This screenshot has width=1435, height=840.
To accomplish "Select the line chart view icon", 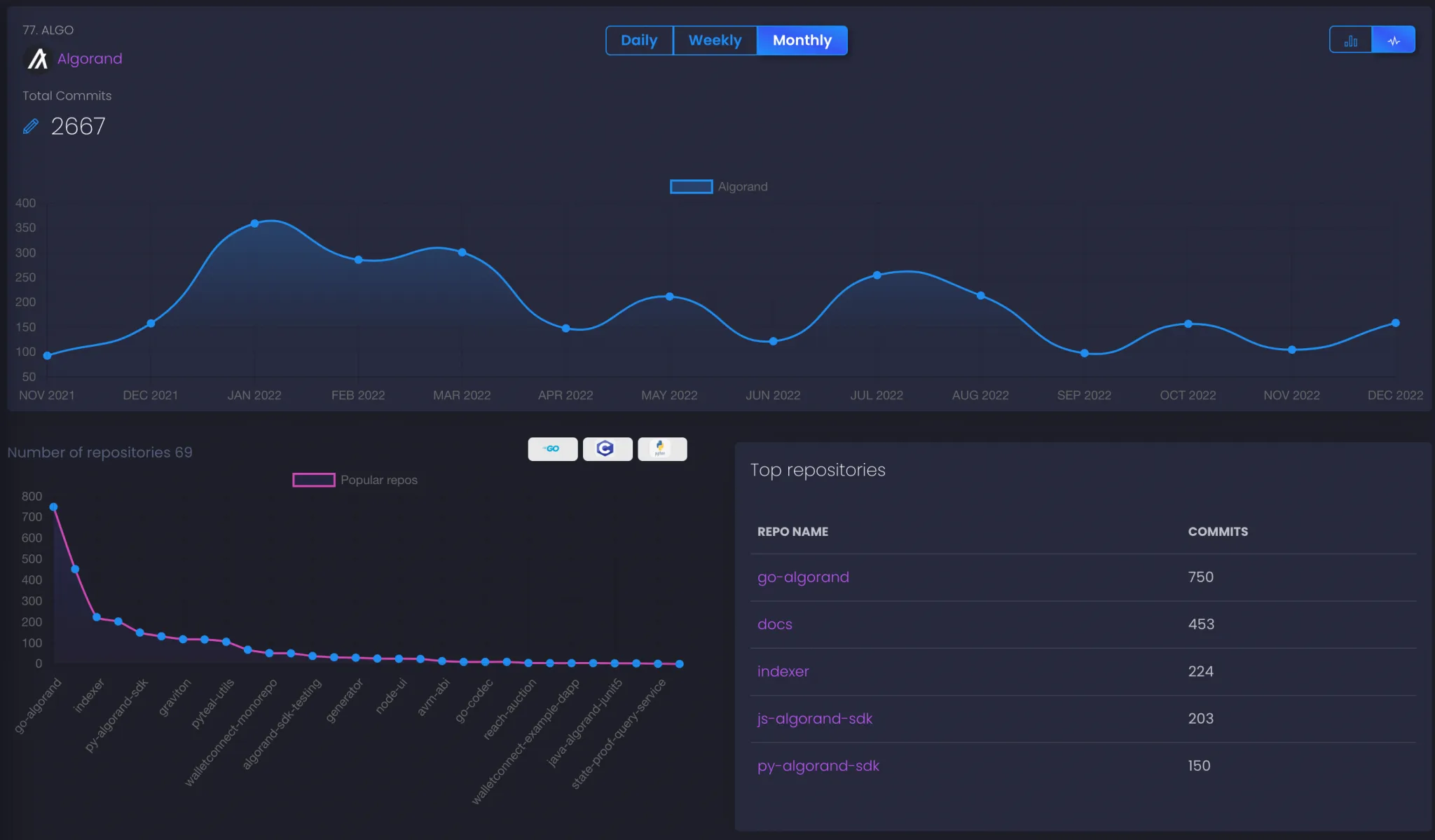I will (1394, 41).
